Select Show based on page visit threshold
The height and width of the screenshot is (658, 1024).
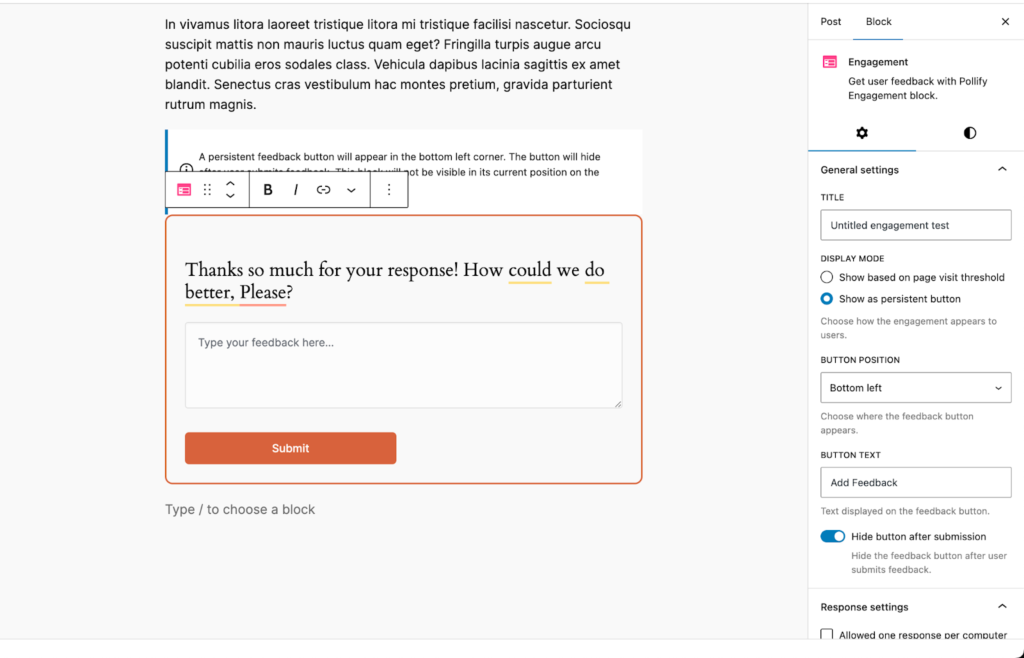(827, 277)
